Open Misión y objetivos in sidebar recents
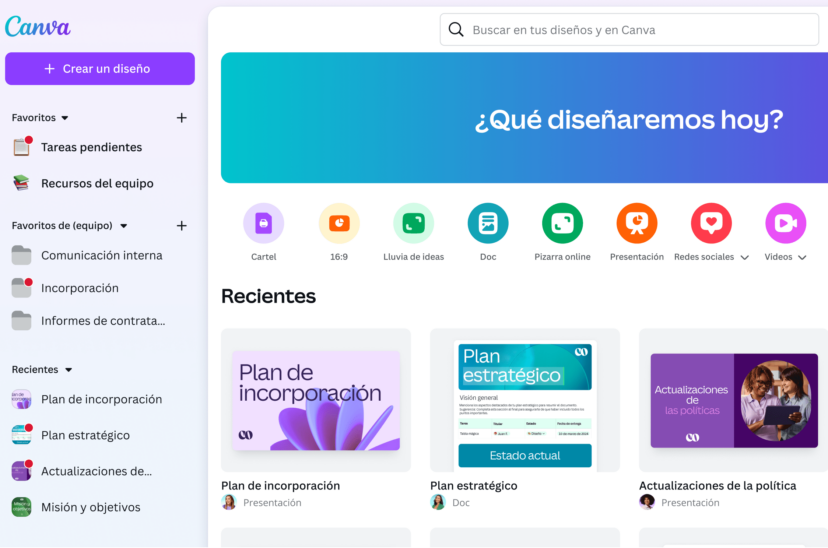Image resolution: width=828 pixels, height=548 pixels. [x=91, y=507]
